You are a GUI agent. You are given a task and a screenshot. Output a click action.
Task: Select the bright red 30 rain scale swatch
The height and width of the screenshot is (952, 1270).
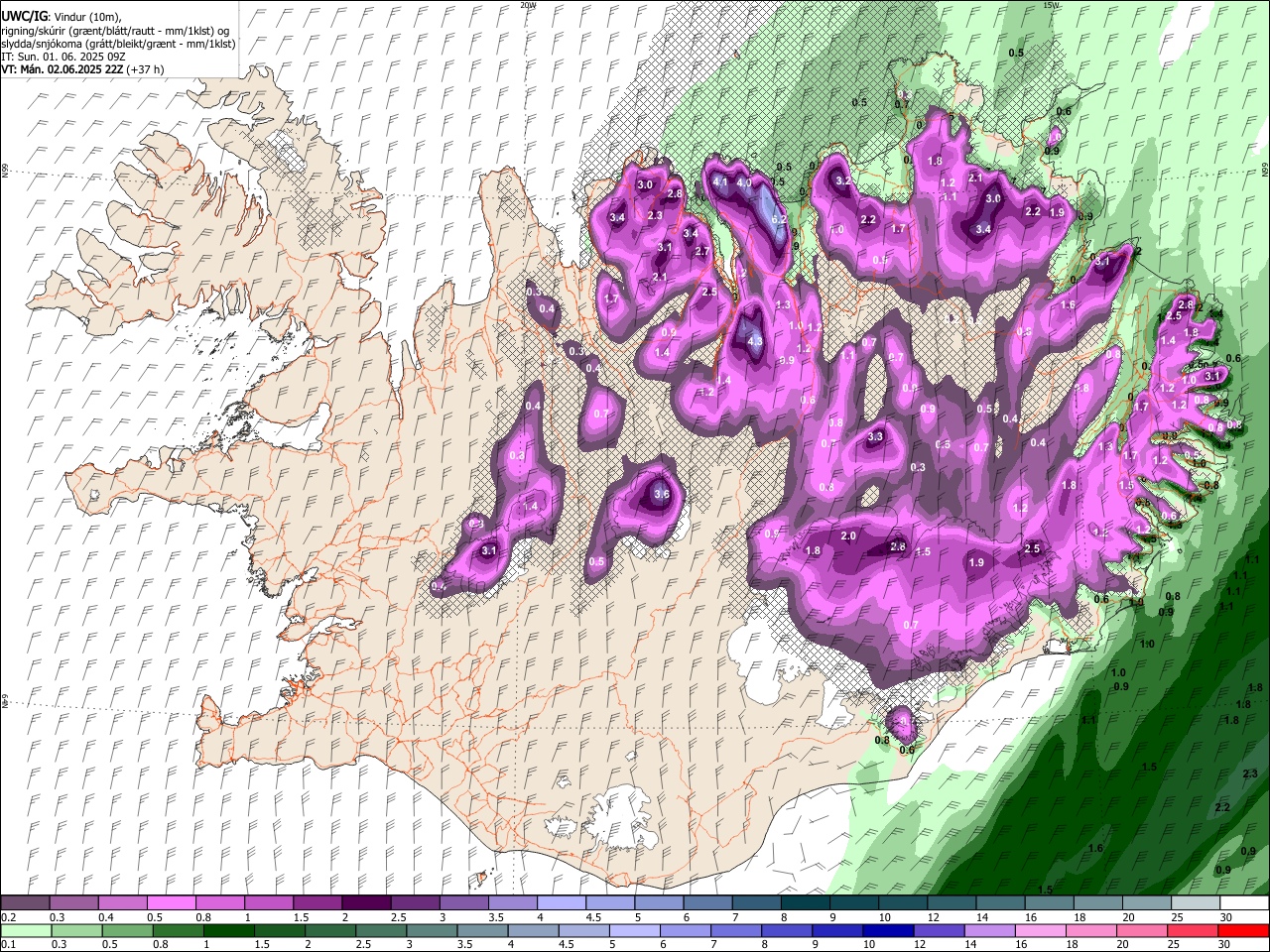(1243, 930)
